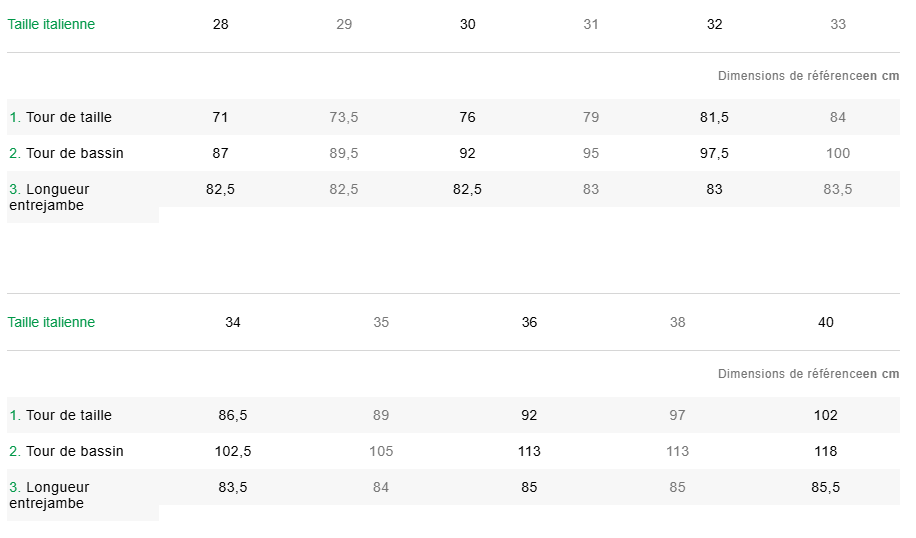
Task: Click Italian size 34 column header
Action: pos(233,322)
